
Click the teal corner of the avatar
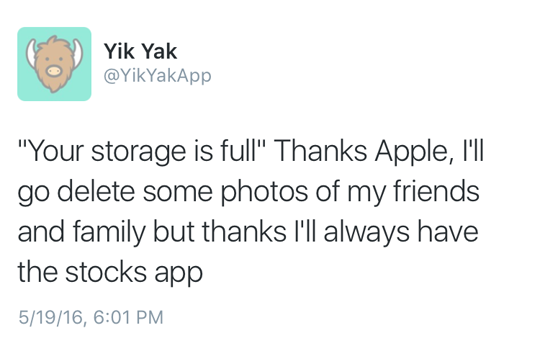coord(23,33)
